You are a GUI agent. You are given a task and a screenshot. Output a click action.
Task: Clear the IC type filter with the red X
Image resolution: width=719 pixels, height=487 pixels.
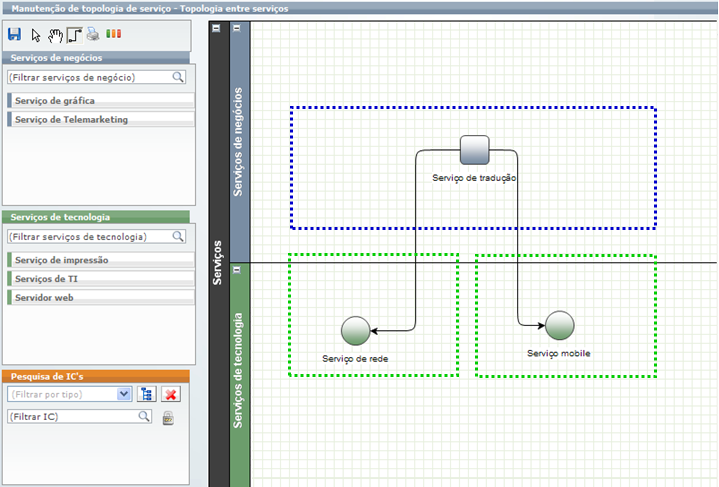[x=171, y=394]
